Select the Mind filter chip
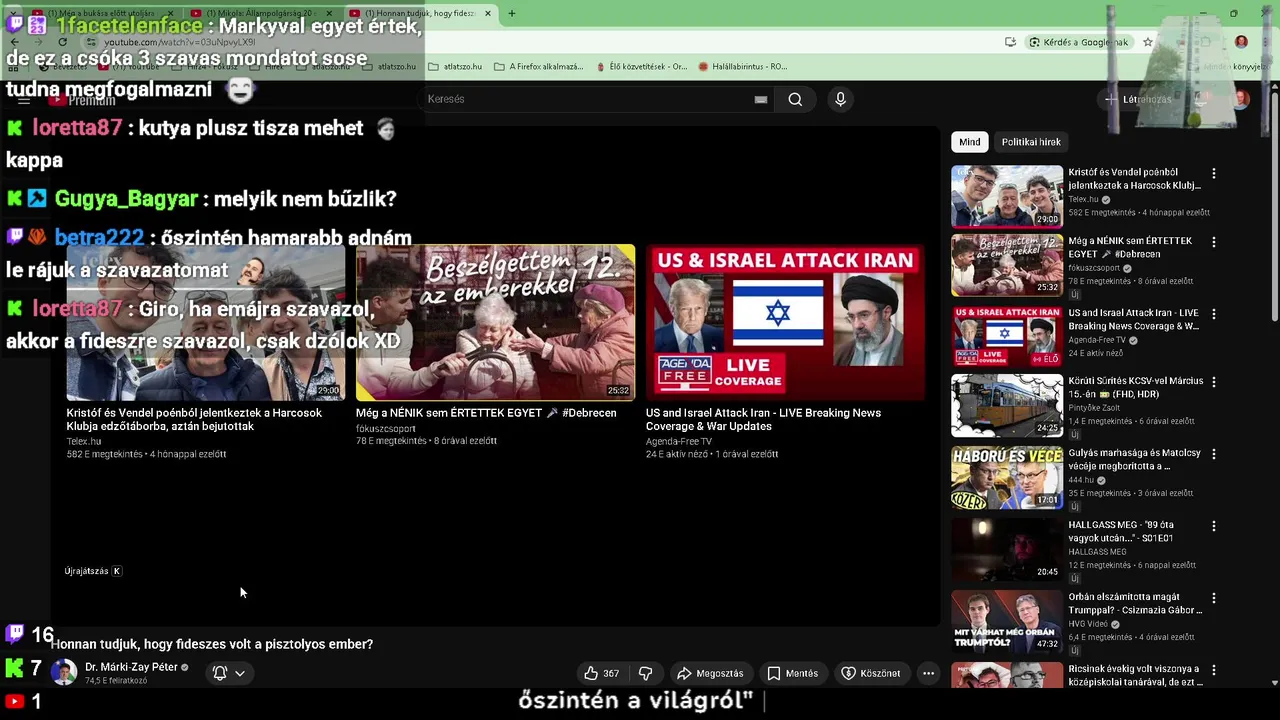Screen dimensions: 1280x720 pyautogui.click(x=970, y=142)
